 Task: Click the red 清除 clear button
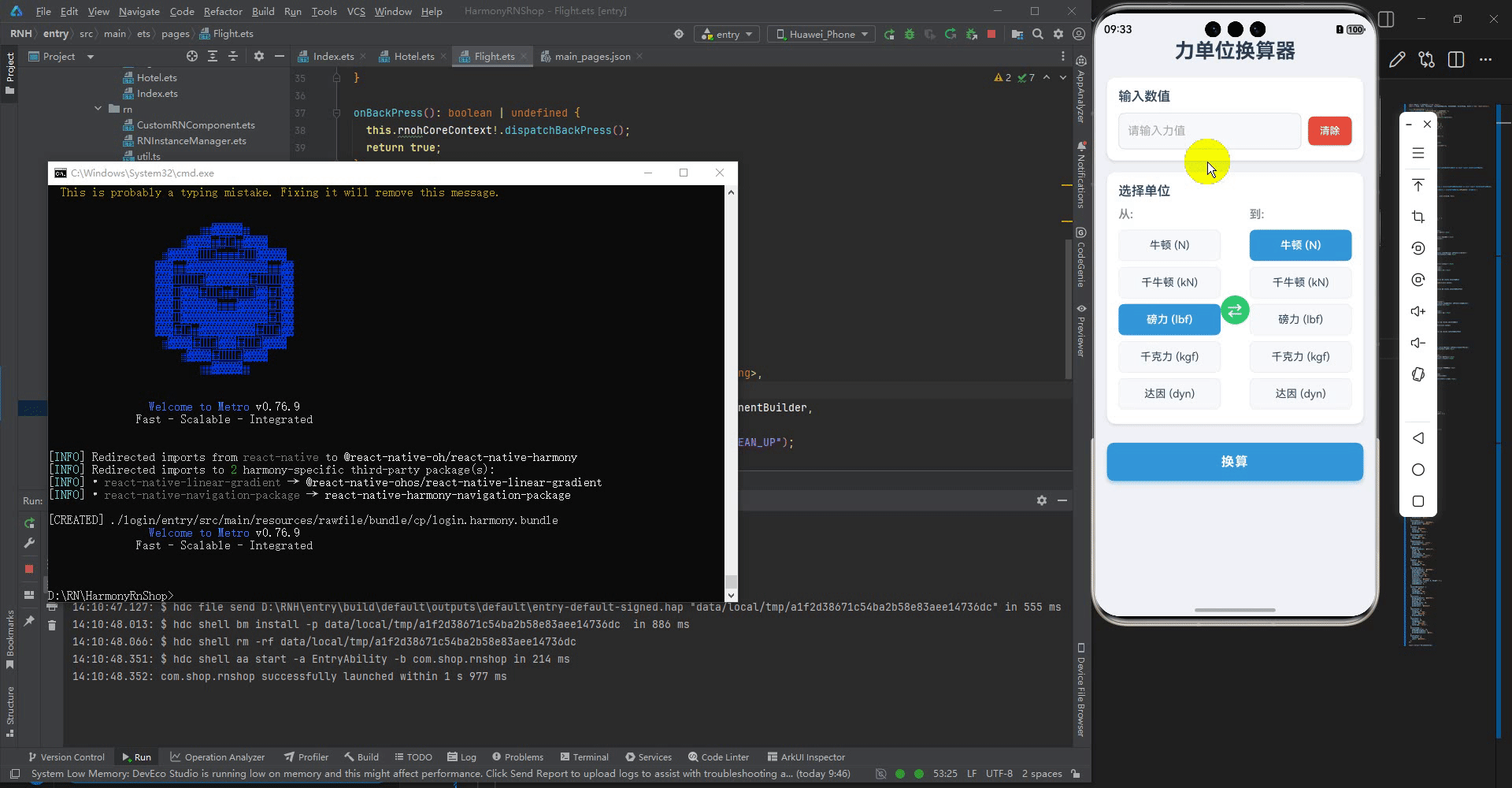pos(1329,131)
